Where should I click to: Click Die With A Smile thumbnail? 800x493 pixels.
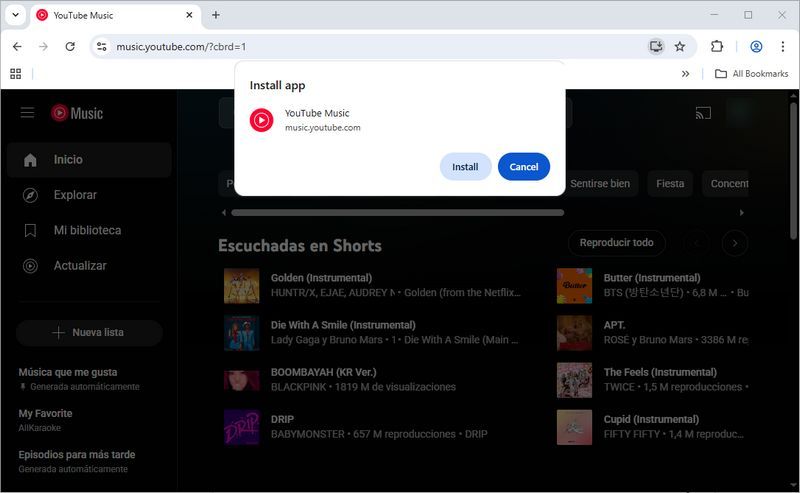[x=241, y=333]
